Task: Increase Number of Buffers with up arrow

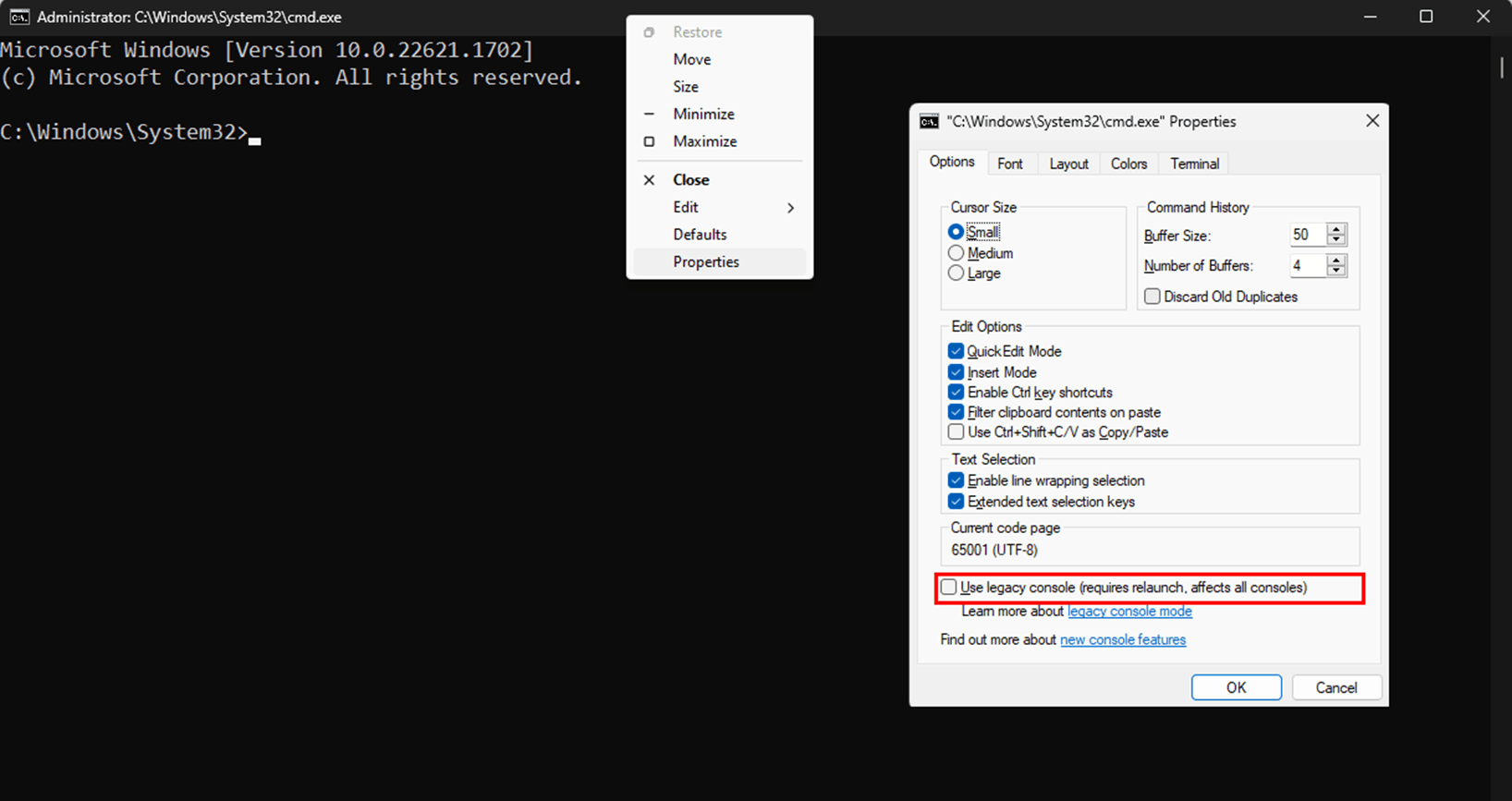Action: coord(1335,260)
